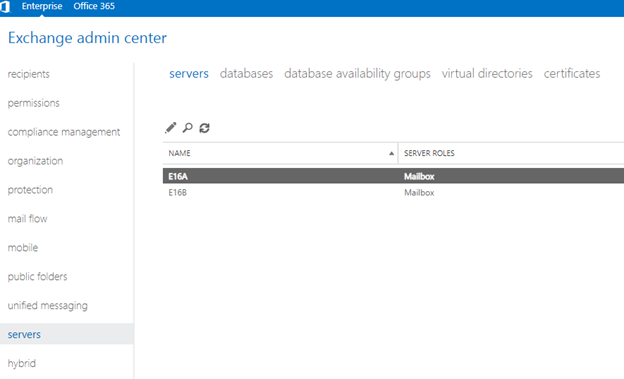This screenshot has width=624, height=379.
Task: Open unified messaging section
Action: coord(48,306)
